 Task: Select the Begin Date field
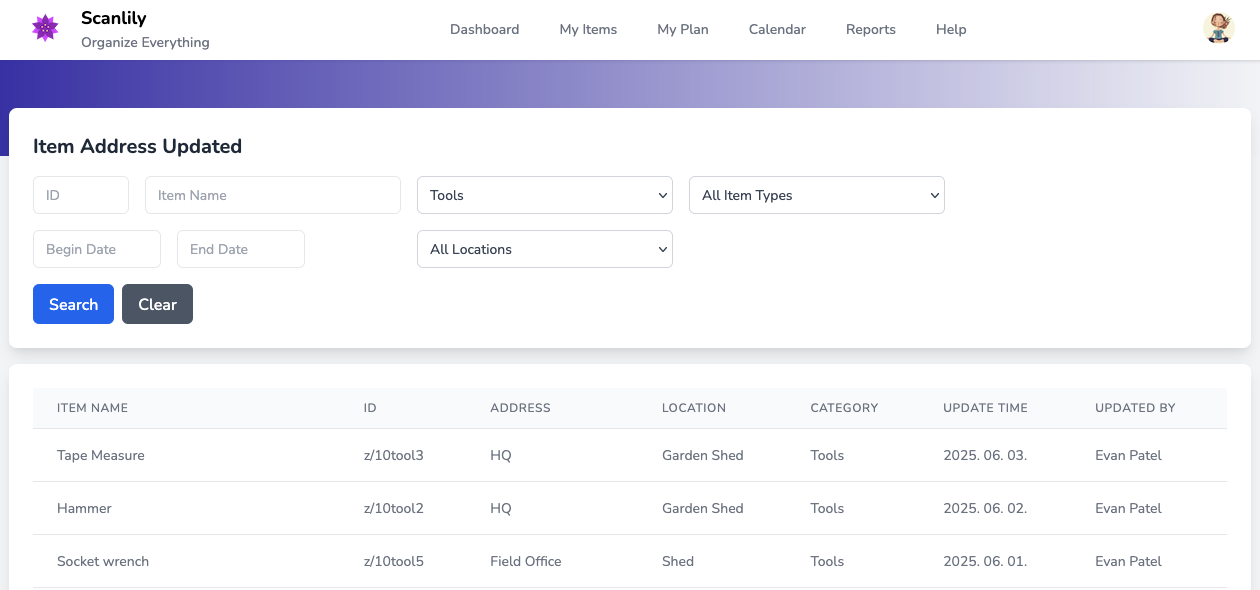pos(97,249)
